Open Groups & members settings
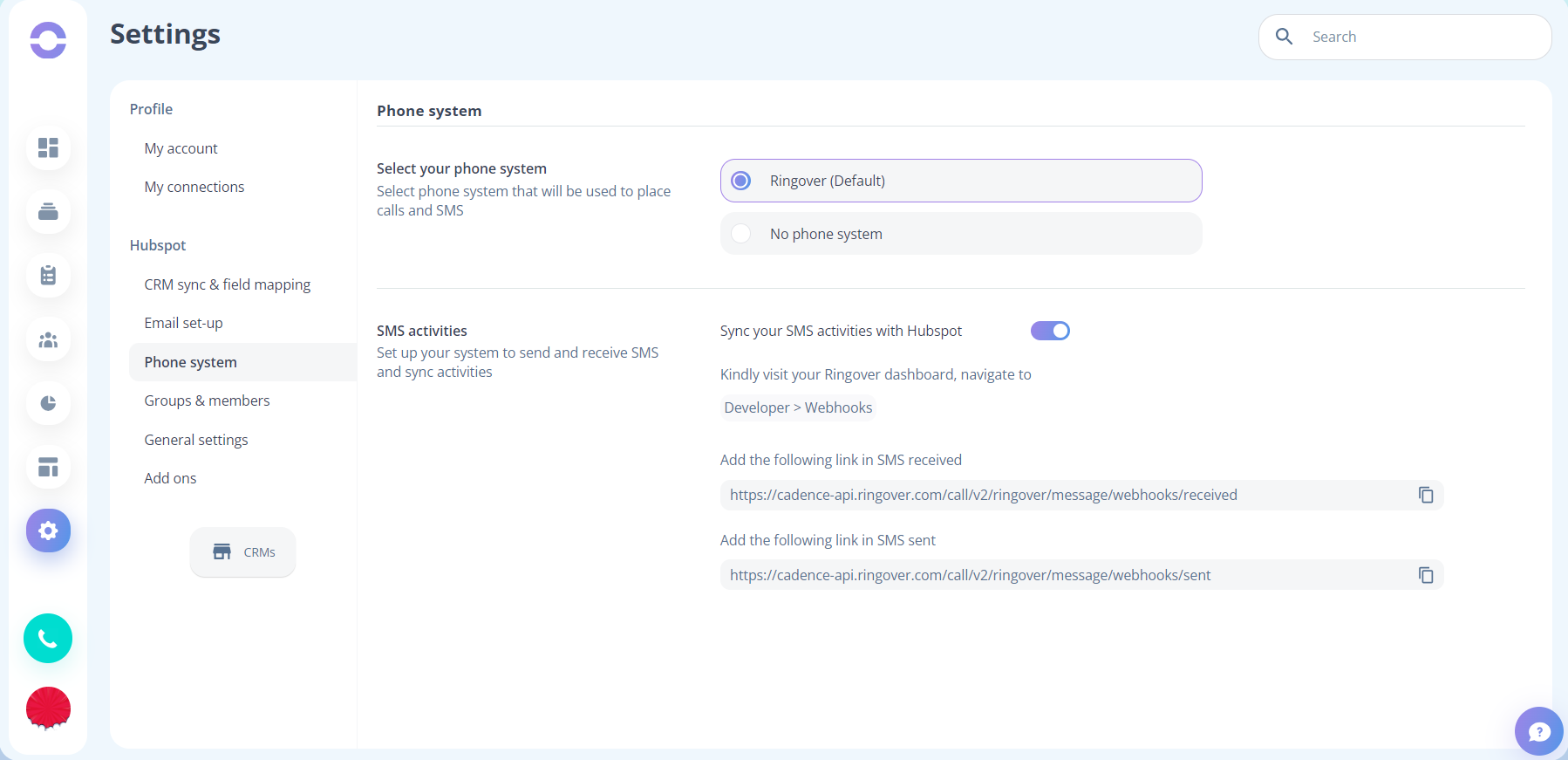 point(207,401)
